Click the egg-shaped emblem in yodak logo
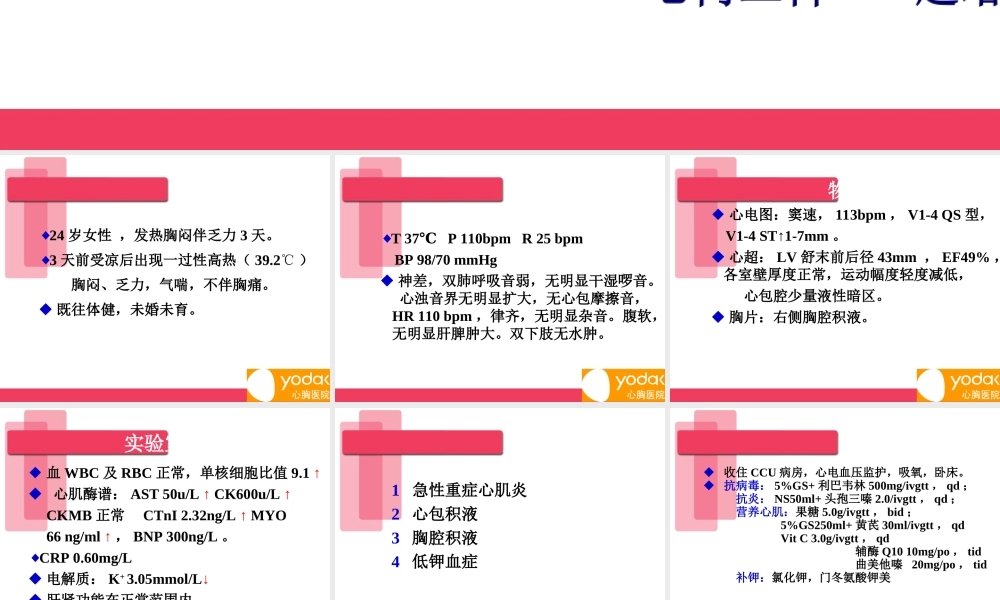The image size is (1000, 600). pyautogui.click(x=262, y=384)
